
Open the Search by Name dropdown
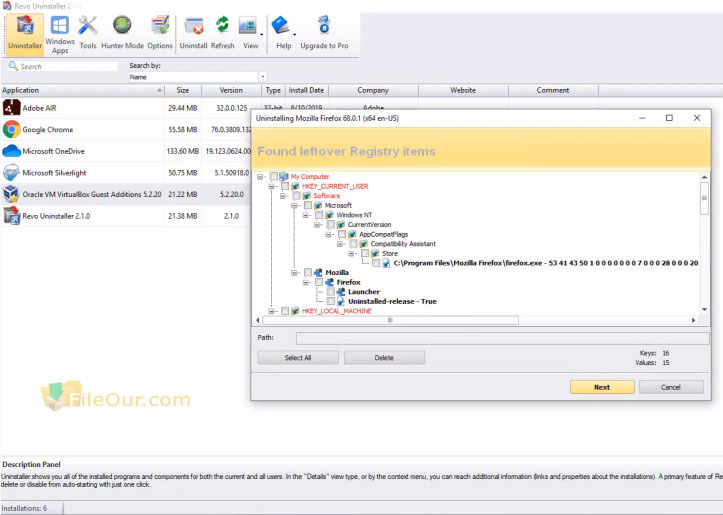point(263,77)
